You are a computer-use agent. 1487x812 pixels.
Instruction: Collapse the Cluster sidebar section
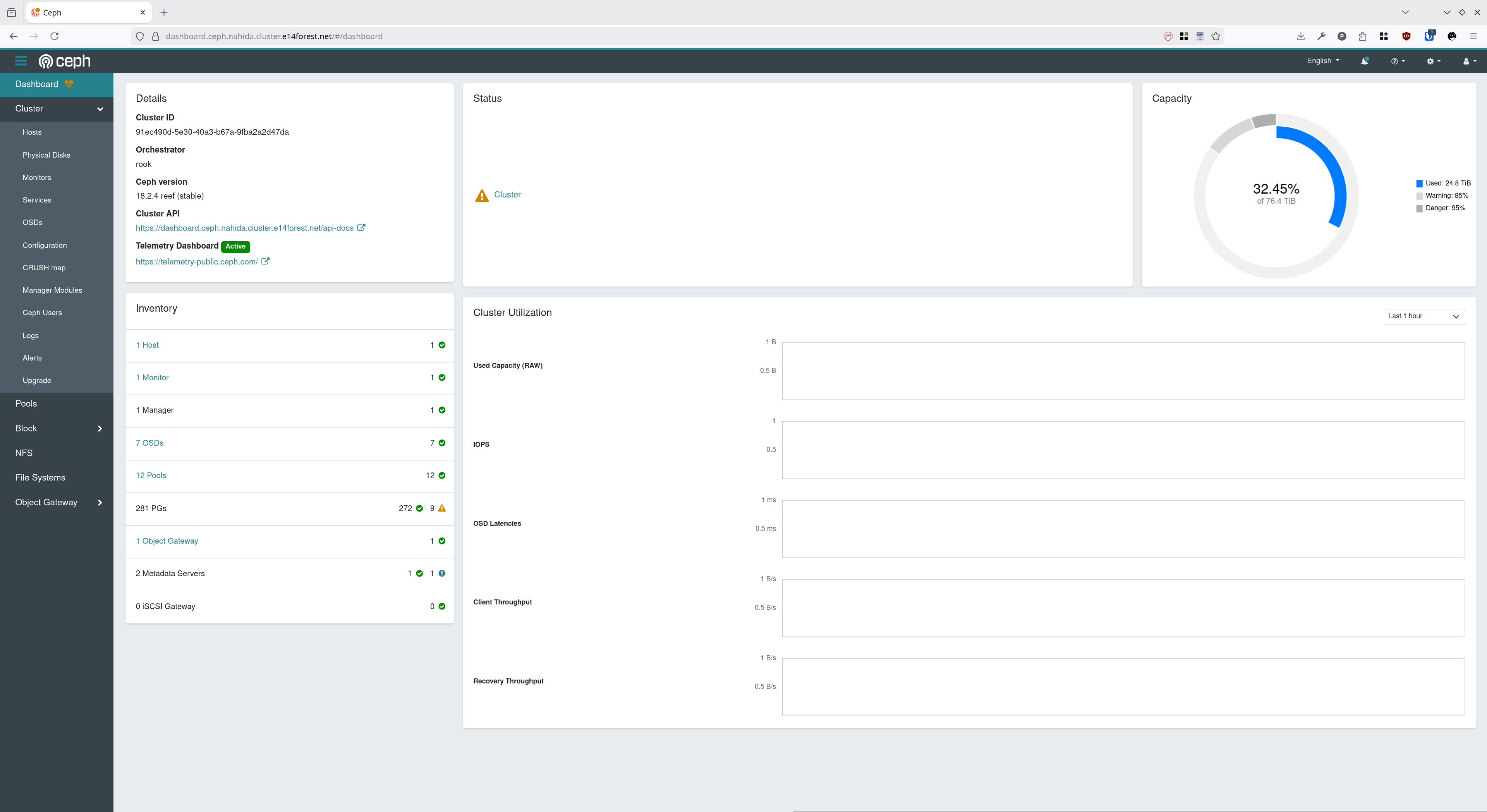(100, 109)
